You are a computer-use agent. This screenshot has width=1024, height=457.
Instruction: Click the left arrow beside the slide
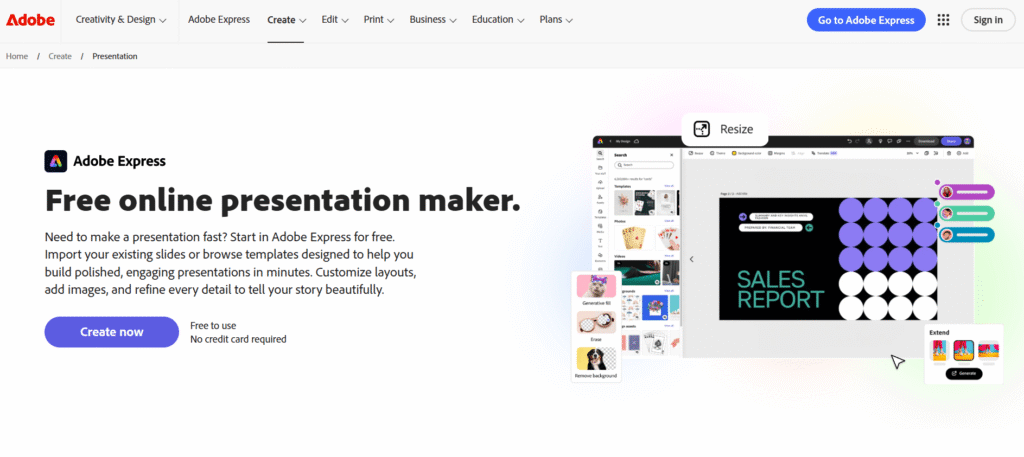(691, 259)
